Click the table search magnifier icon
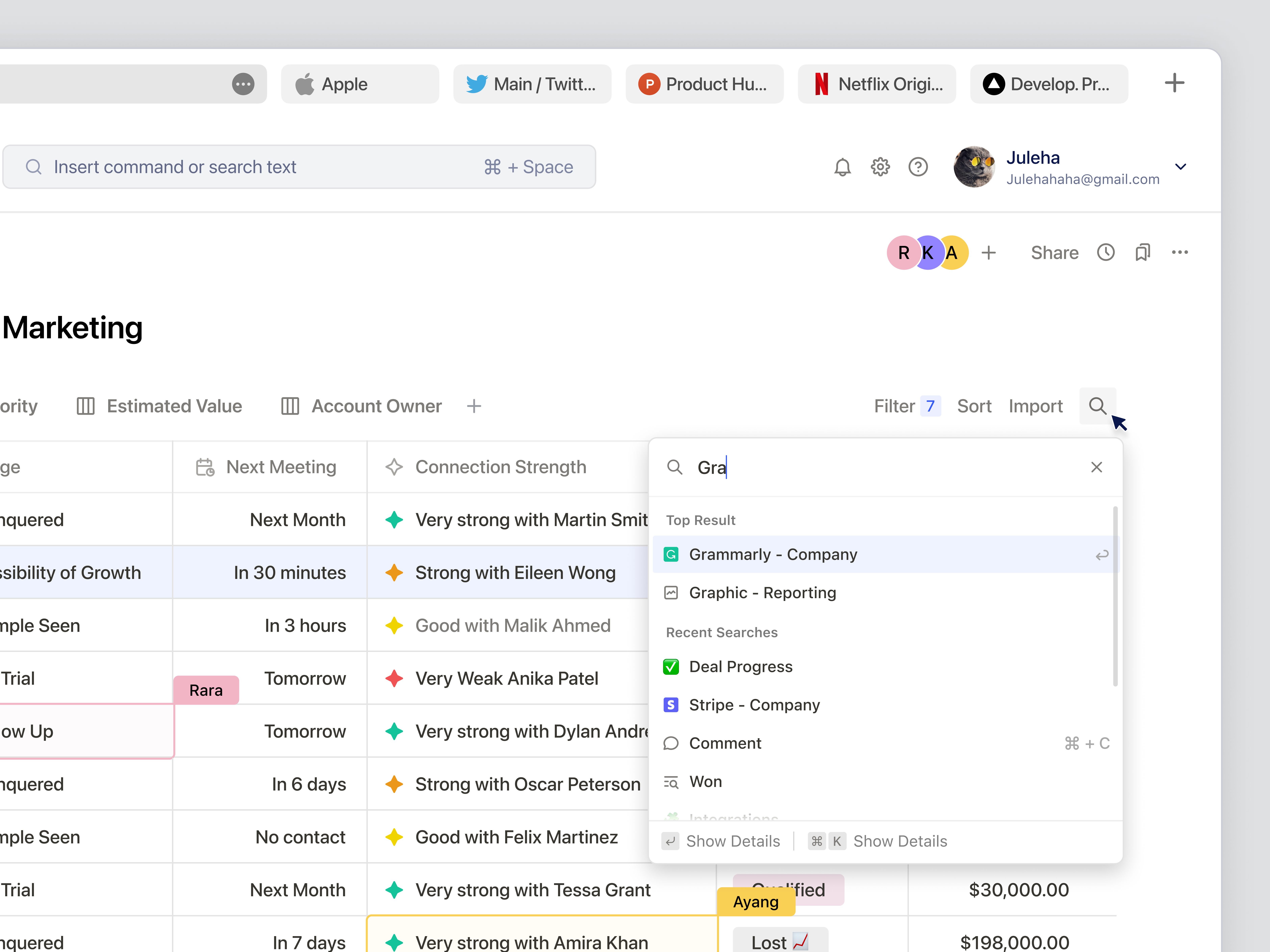 1098,406
